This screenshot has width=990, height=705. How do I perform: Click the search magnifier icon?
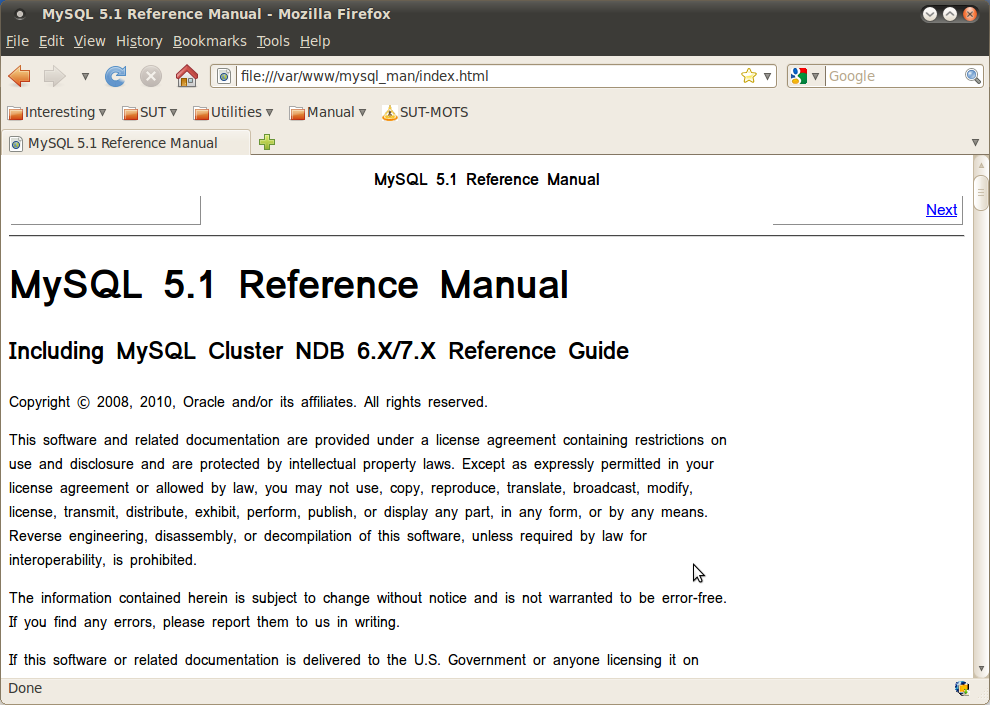(x=973, y=76)
